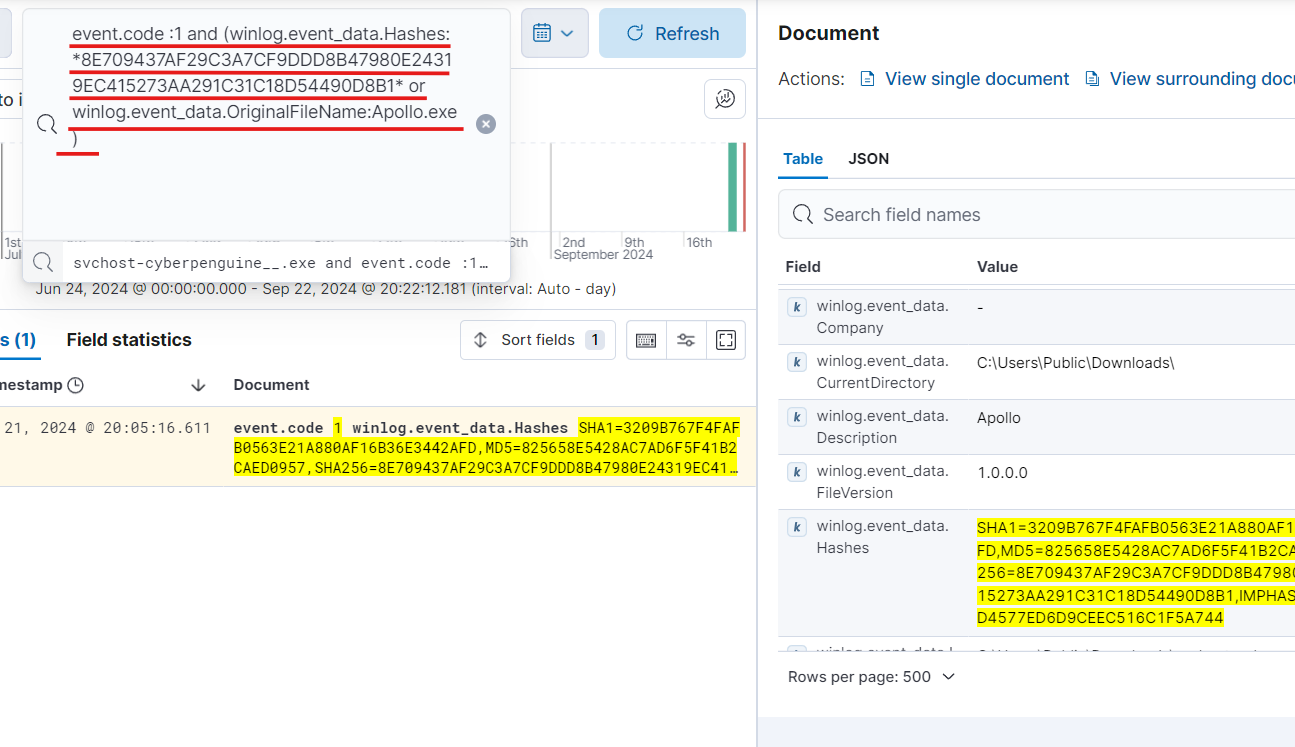Select the Table tab
Screen dimensions: 1295x747
point(803,159)
